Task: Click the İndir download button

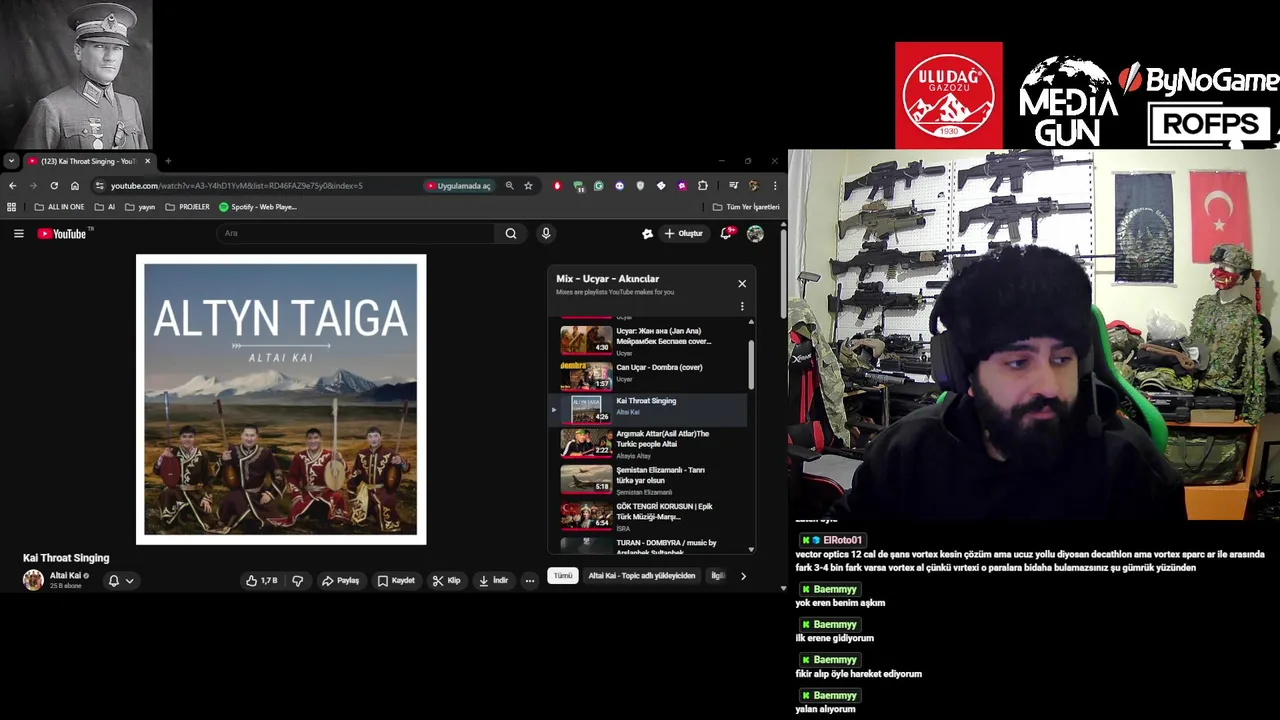Action: coord(494,580)
